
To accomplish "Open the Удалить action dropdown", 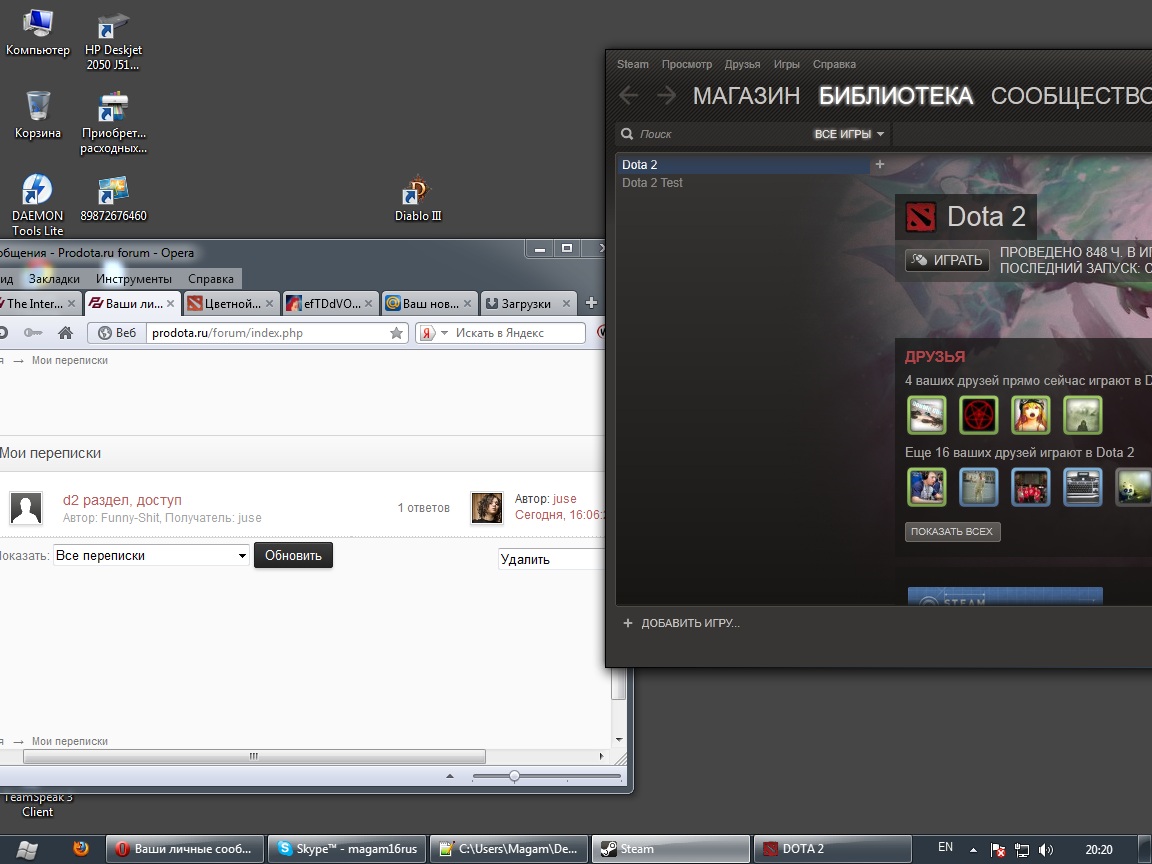I will coord(551,559).
